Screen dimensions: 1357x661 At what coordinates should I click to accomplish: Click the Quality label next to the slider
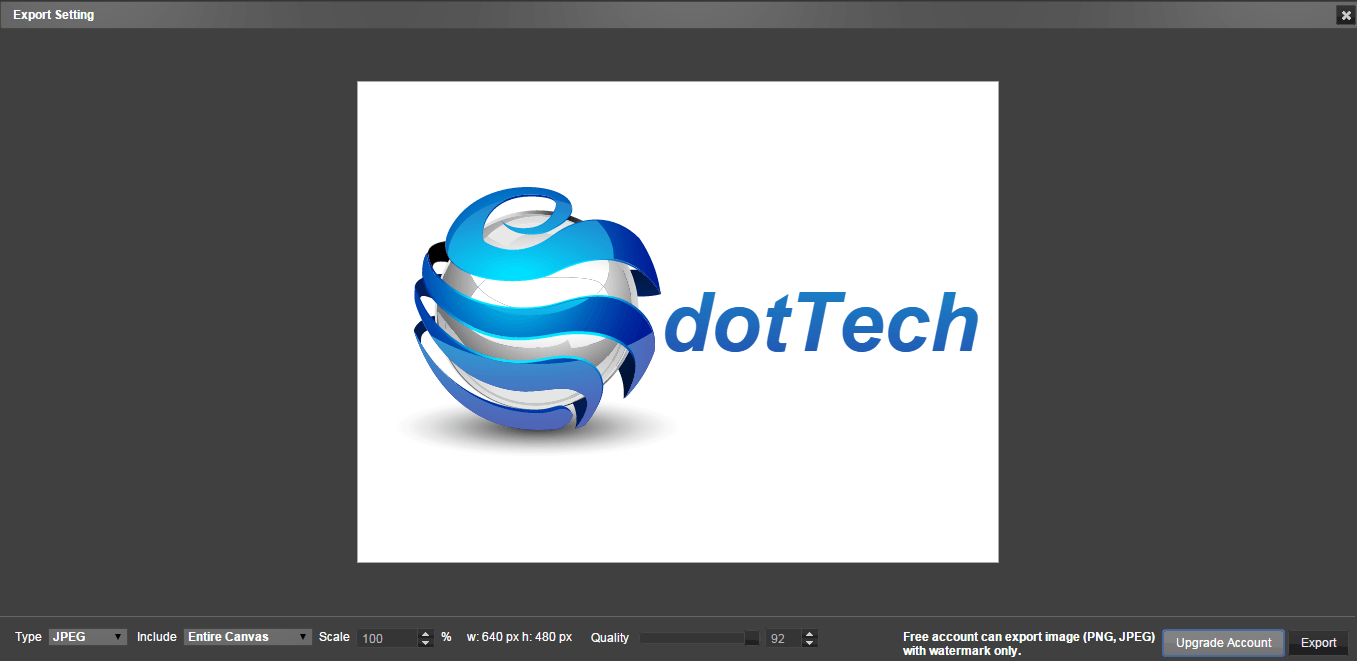click(609, 637)
